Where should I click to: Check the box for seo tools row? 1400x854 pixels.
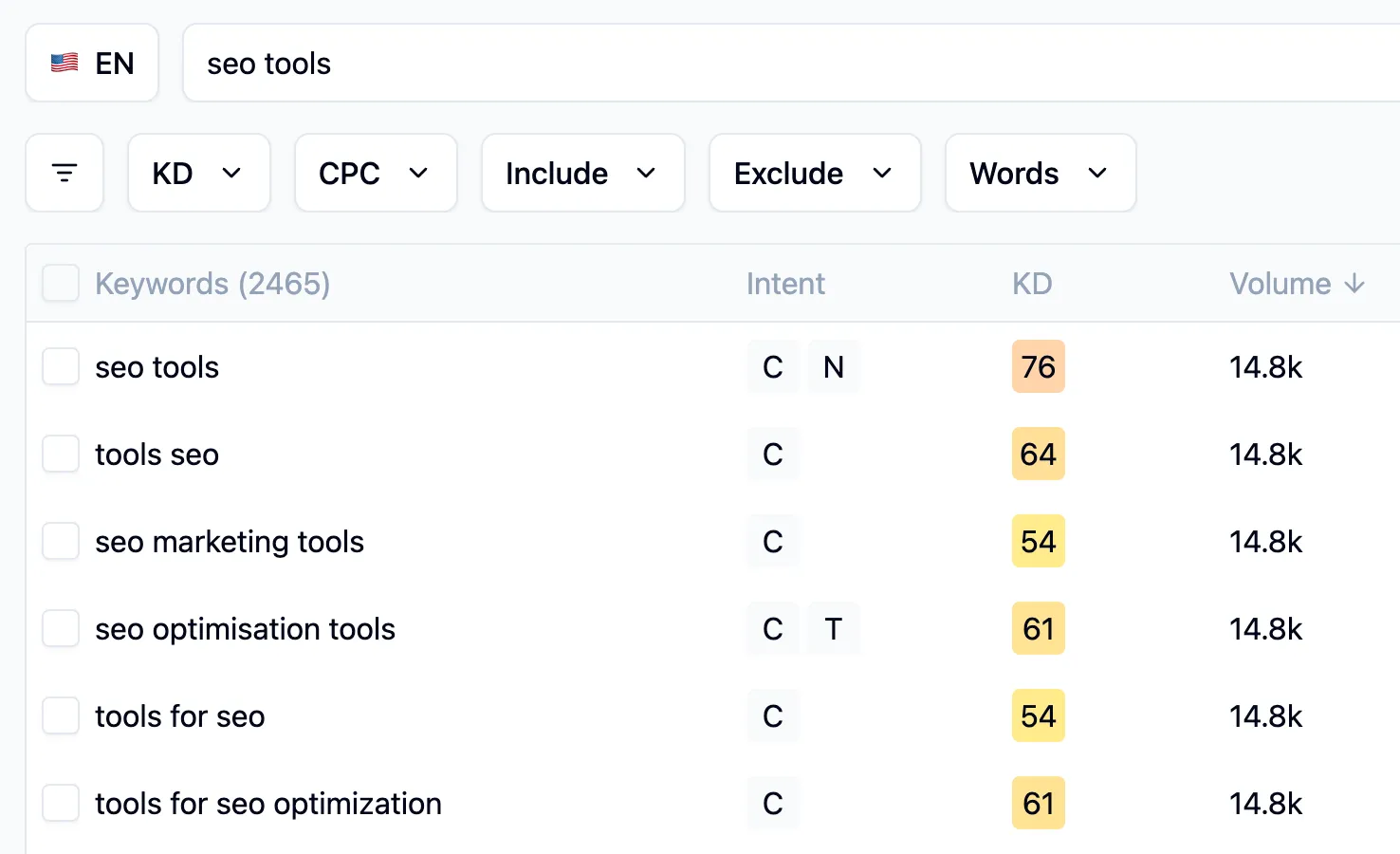[61, 367]
